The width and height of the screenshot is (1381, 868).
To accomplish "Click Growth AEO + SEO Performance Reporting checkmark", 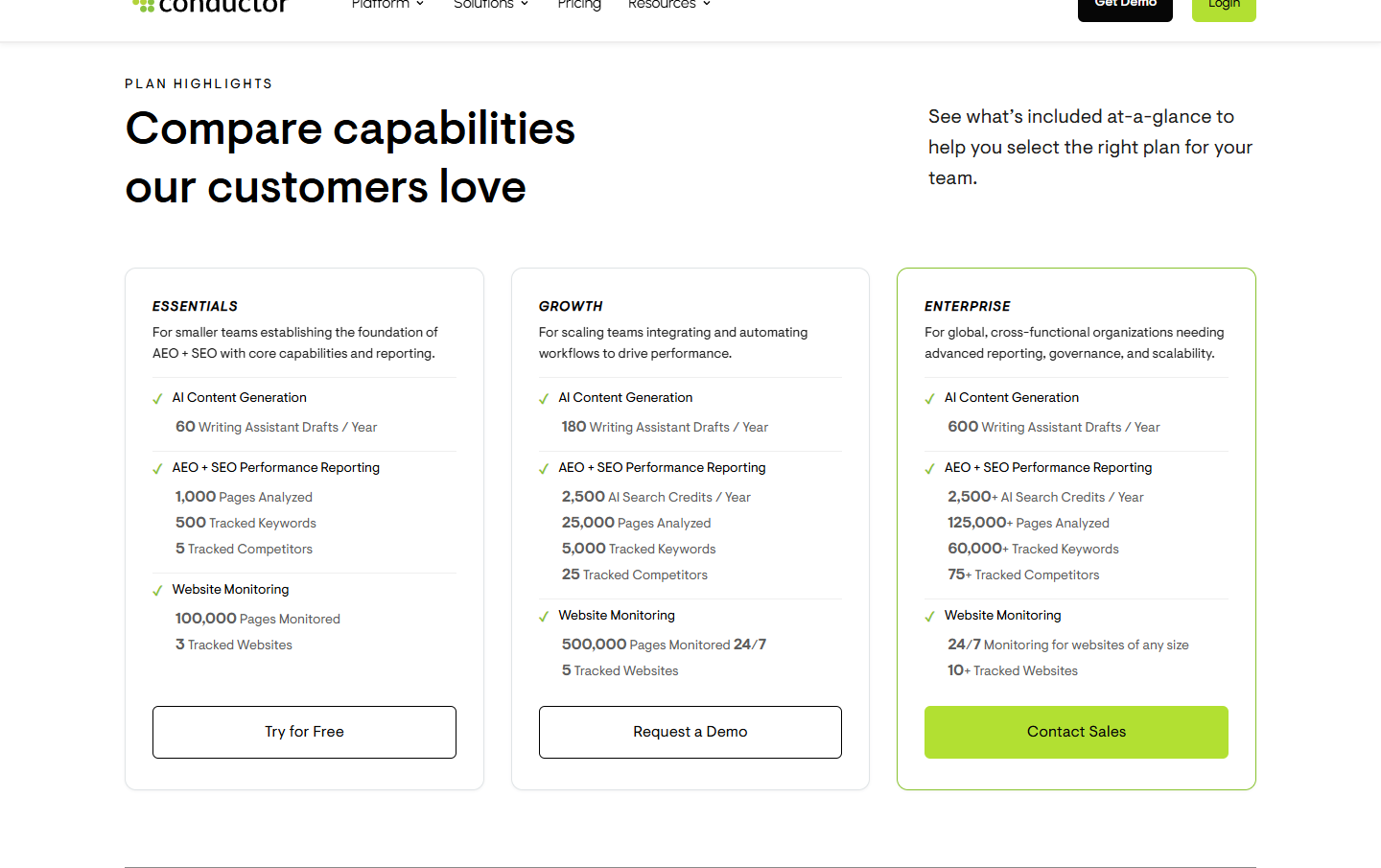I will (x=544, y=469).
